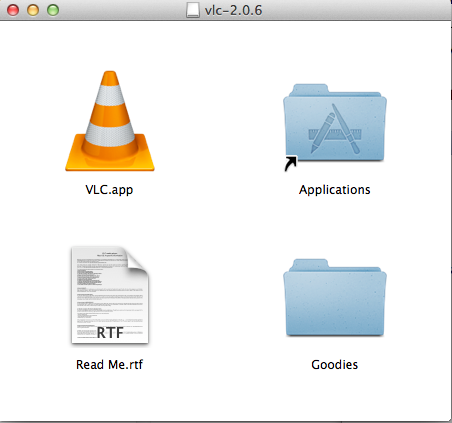Click the disk proxy icon in title bar
The image size is (452, 423).
tap(193, 10)
